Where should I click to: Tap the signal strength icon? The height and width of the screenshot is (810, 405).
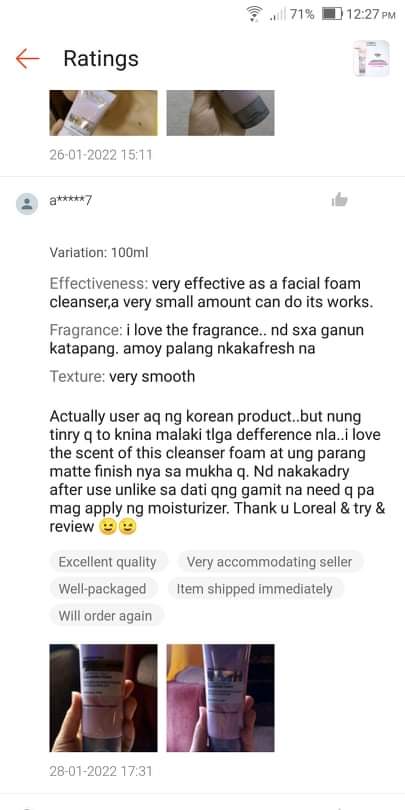(x=277, y=15)
